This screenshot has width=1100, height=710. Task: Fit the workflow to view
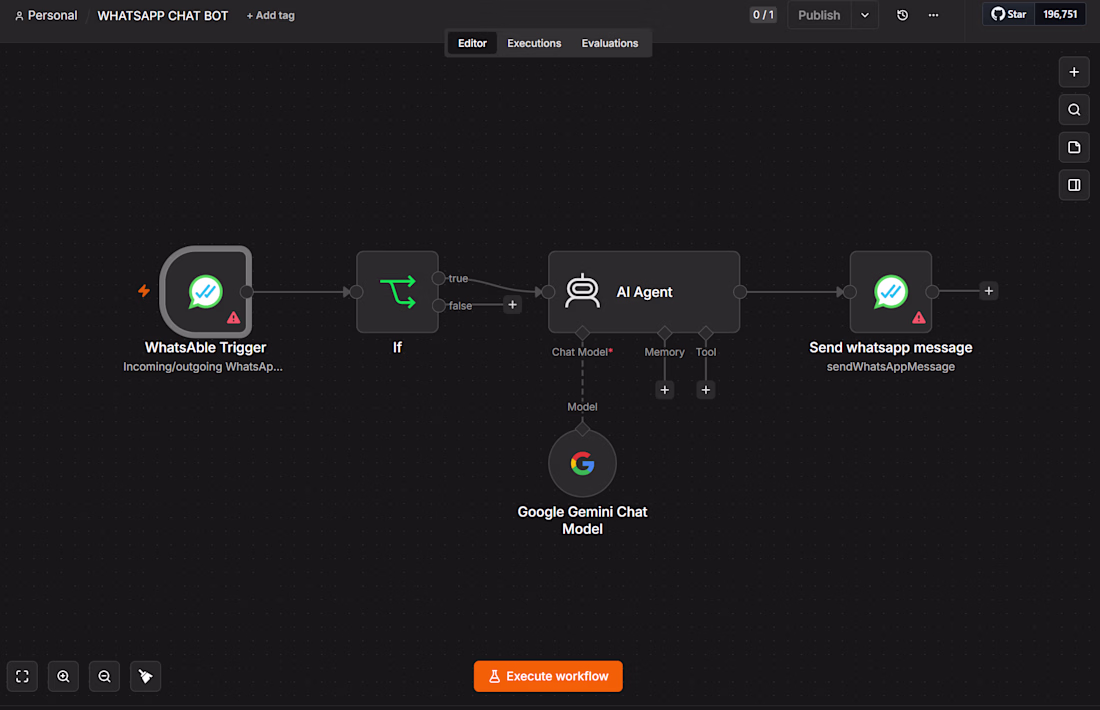(x=22, y=676)
